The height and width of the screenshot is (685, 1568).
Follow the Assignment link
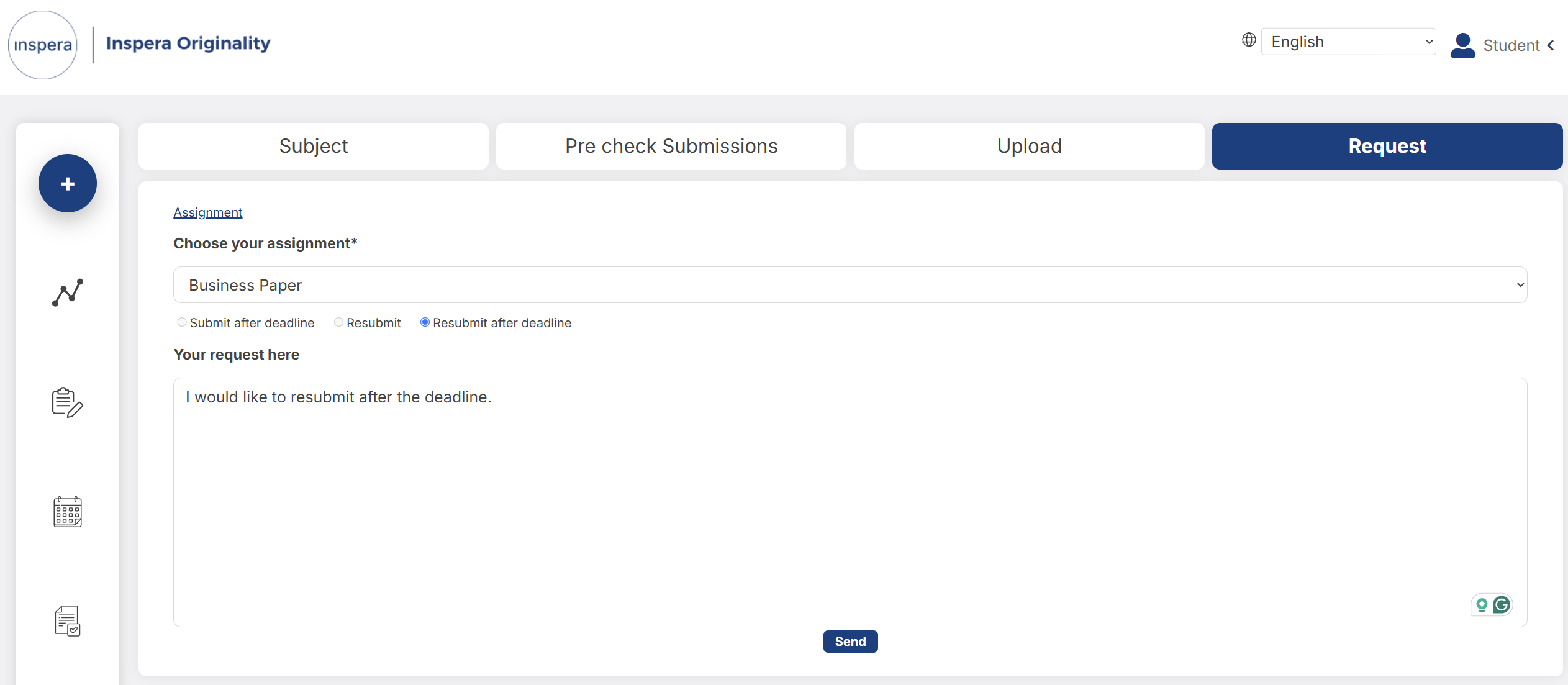(x=208, y=212)
